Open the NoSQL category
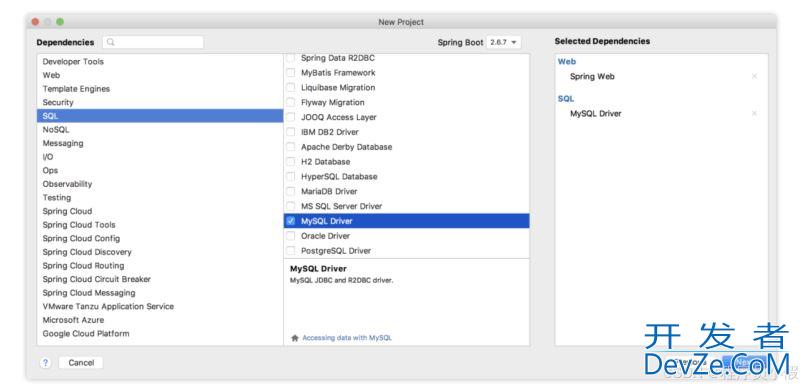The width and height of the screenshot is (800, 386). [160, 130]
